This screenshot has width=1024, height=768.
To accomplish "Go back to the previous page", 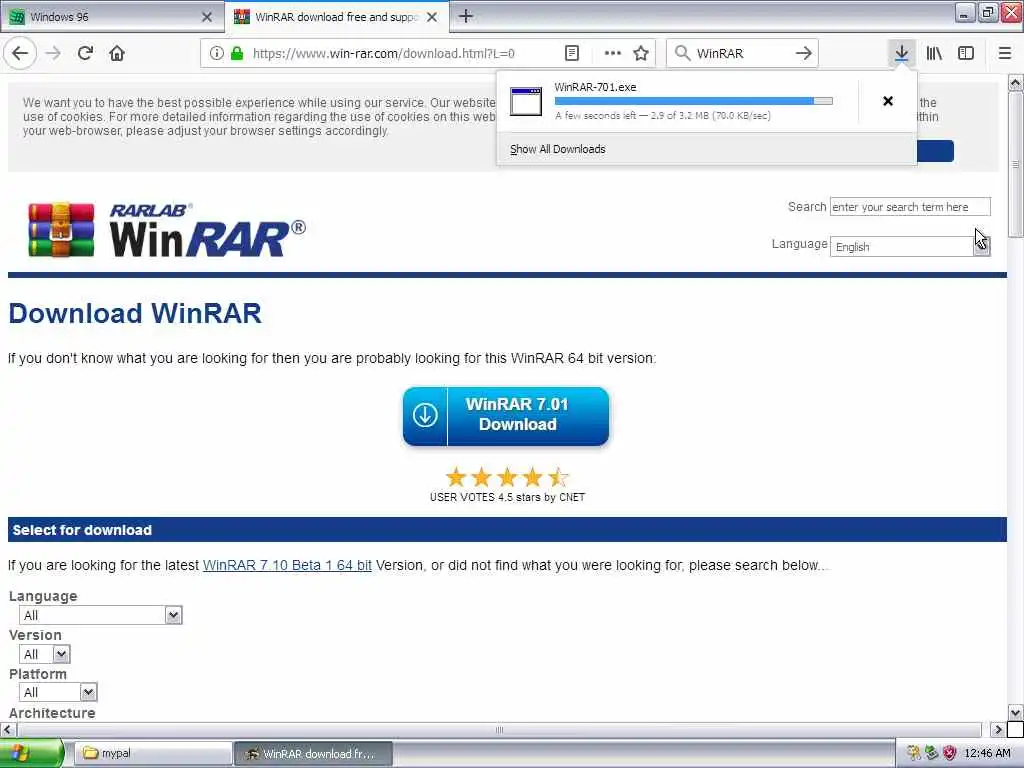I will pyautogui.click(x=20, y=53).
